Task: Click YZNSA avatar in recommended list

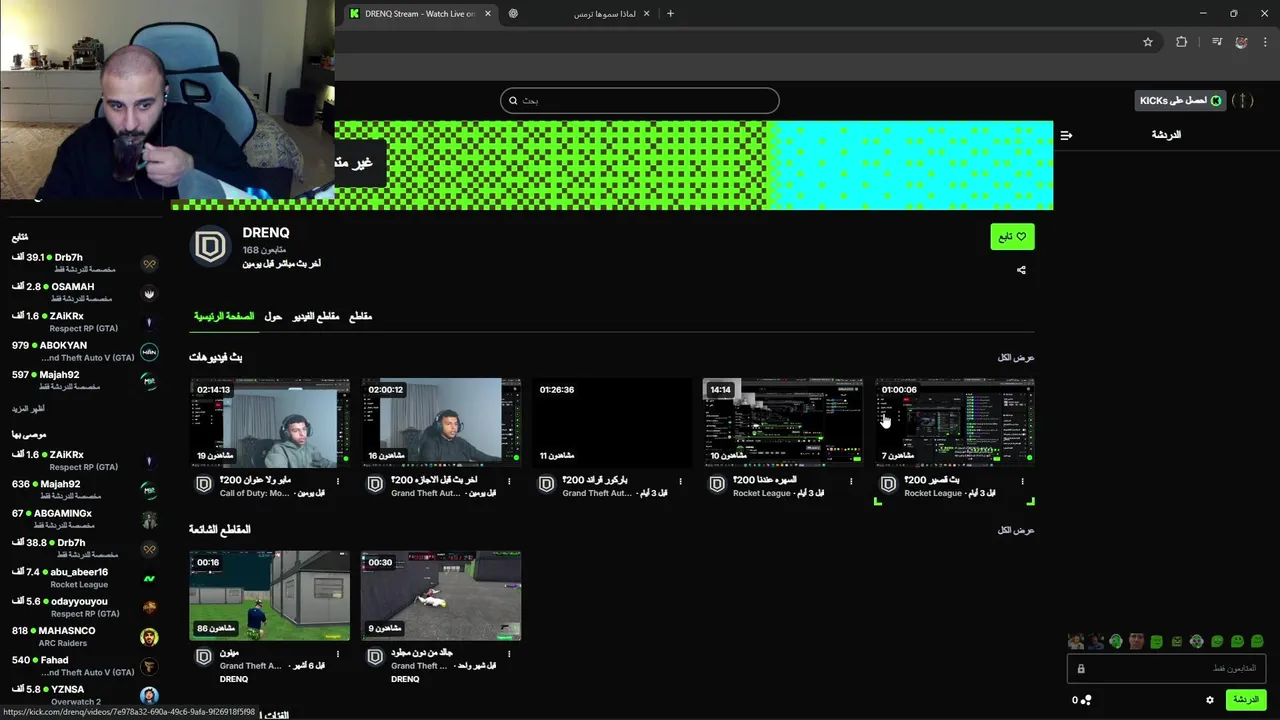Action: click(x=149, y=696)
